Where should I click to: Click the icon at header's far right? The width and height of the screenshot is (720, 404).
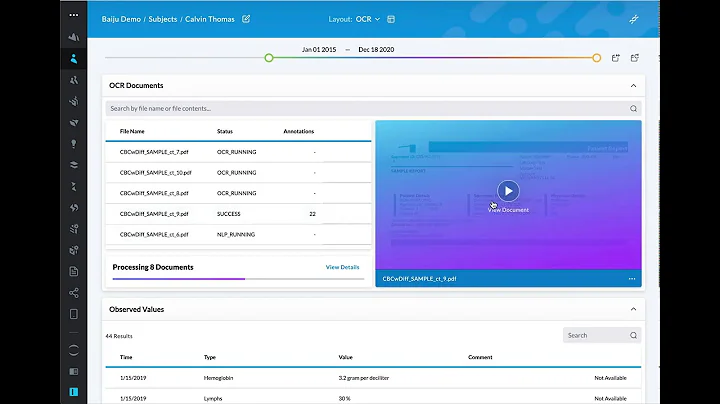click(634, 19)
